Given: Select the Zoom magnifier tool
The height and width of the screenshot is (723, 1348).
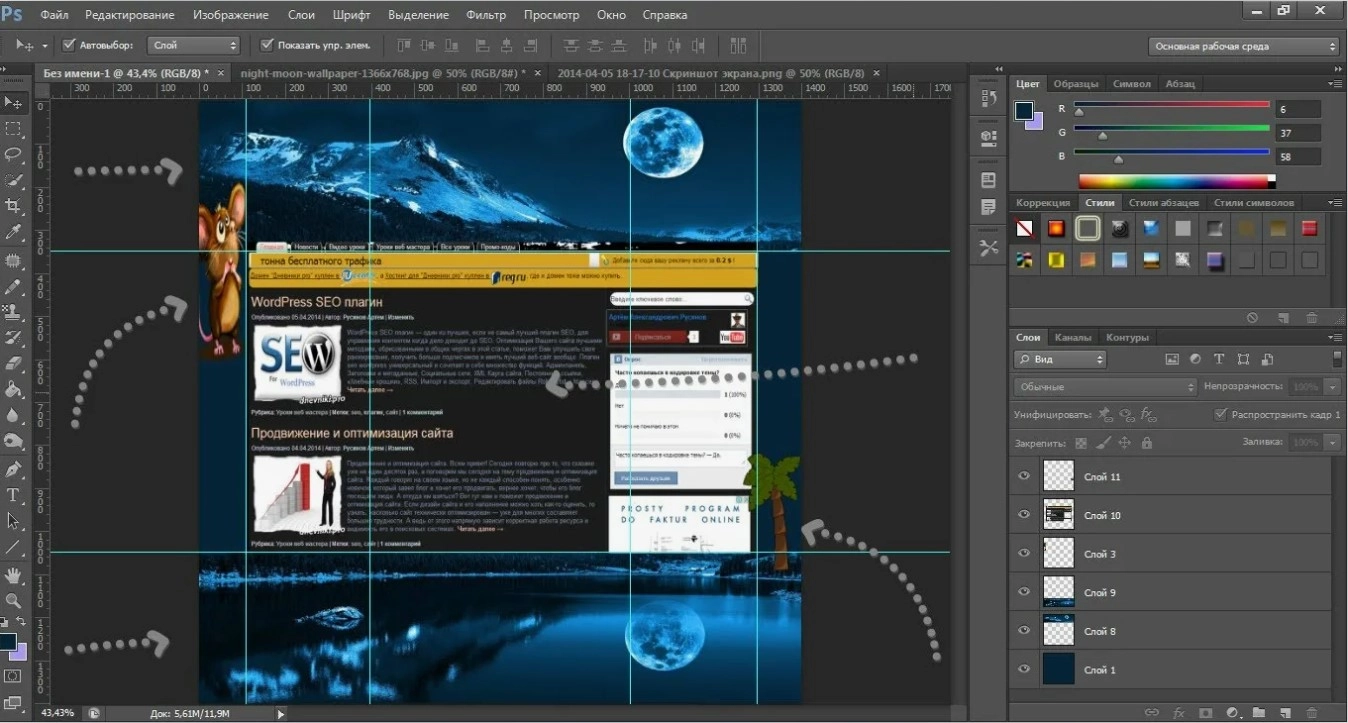Looking at the screenshot, I should 14,600.
